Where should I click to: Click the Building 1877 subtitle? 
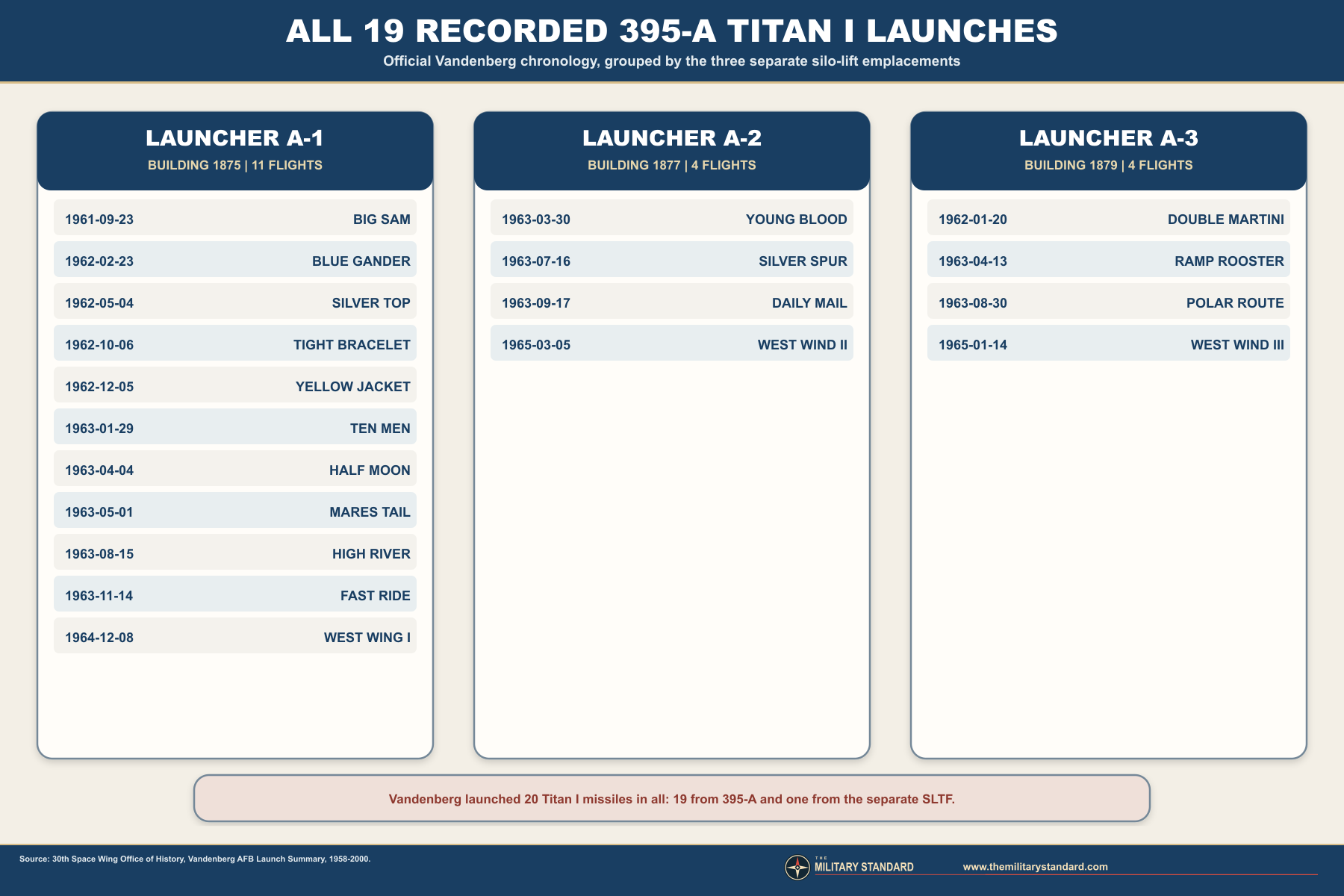point(672,165)
